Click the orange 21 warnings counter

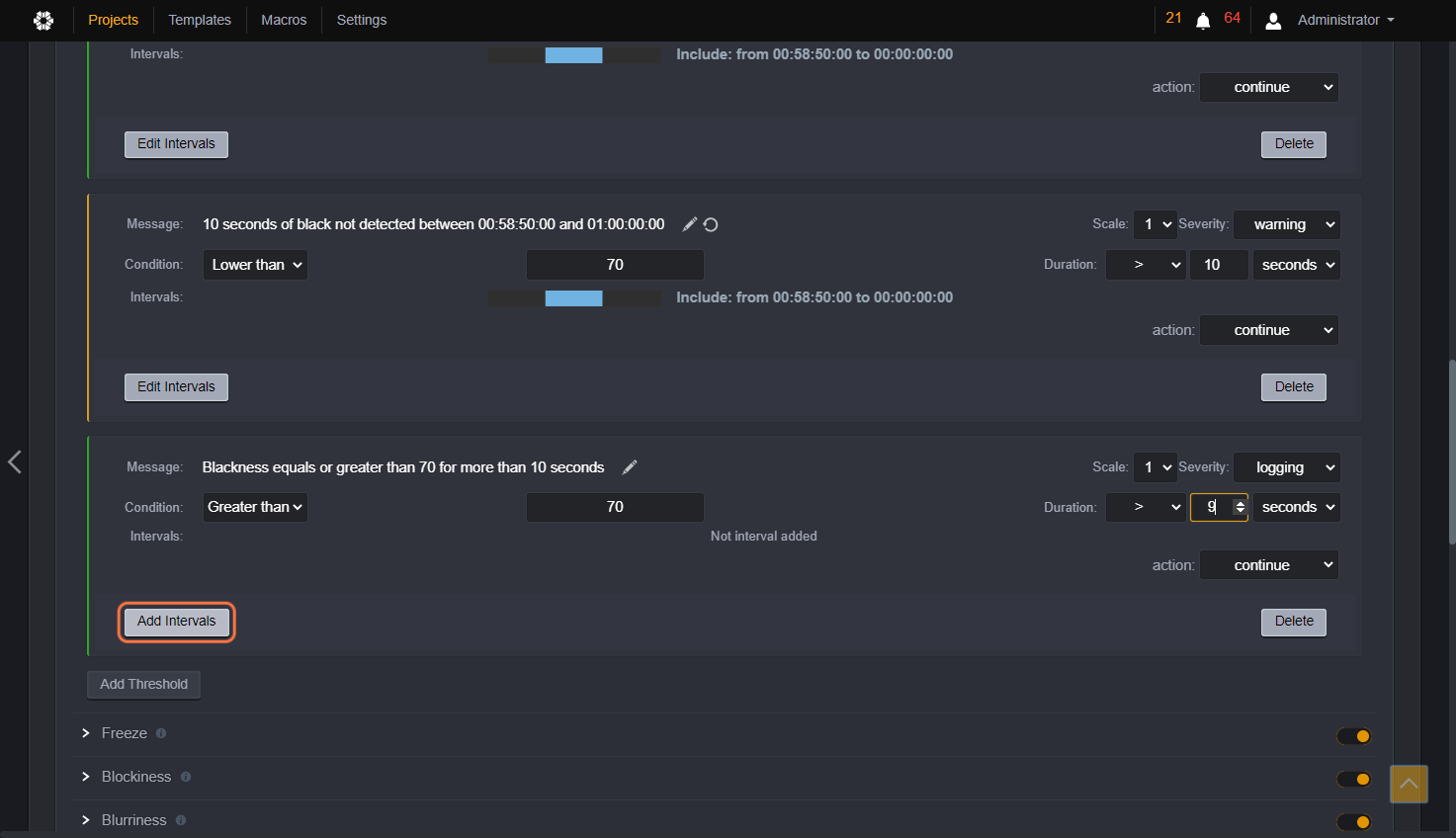[x=1173, y=19]
